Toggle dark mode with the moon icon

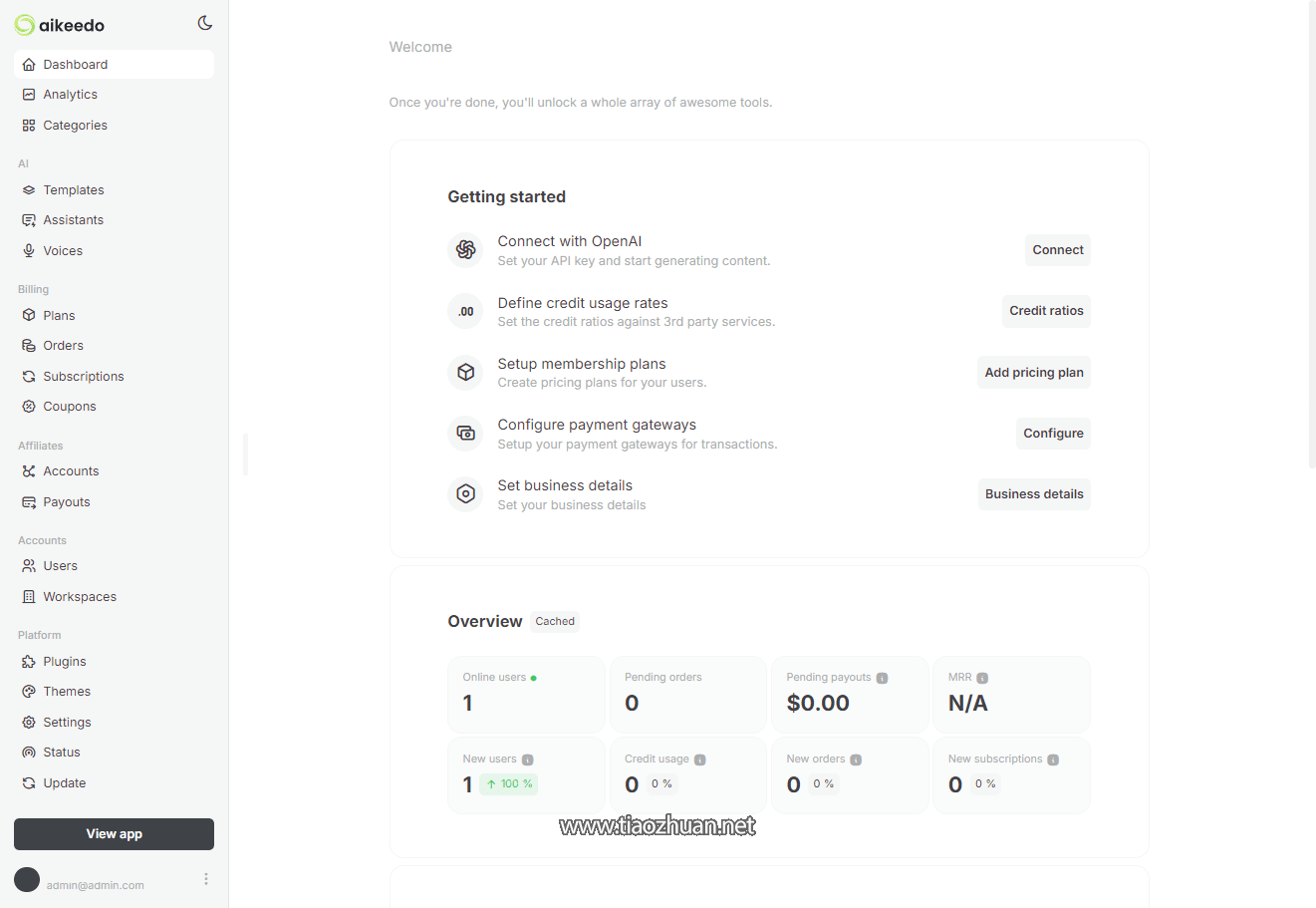[205, 23]
